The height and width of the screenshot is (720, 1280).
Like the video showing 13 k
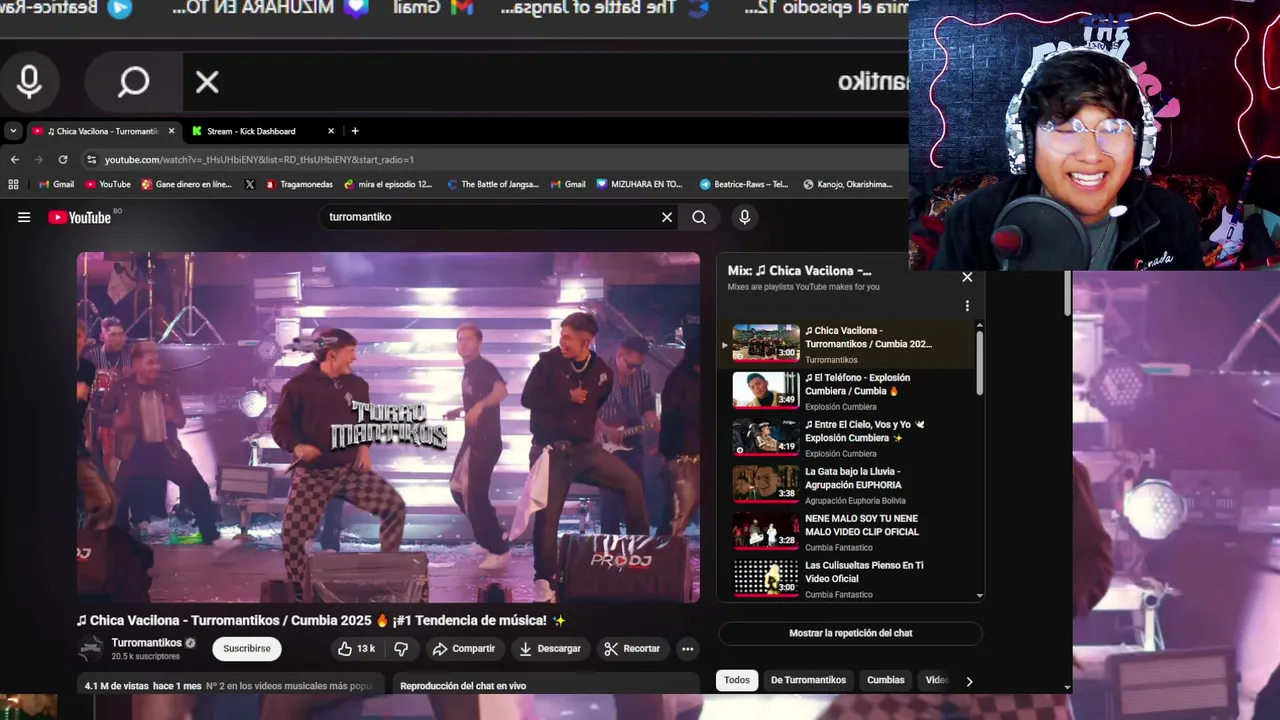[x=356, y=648]
